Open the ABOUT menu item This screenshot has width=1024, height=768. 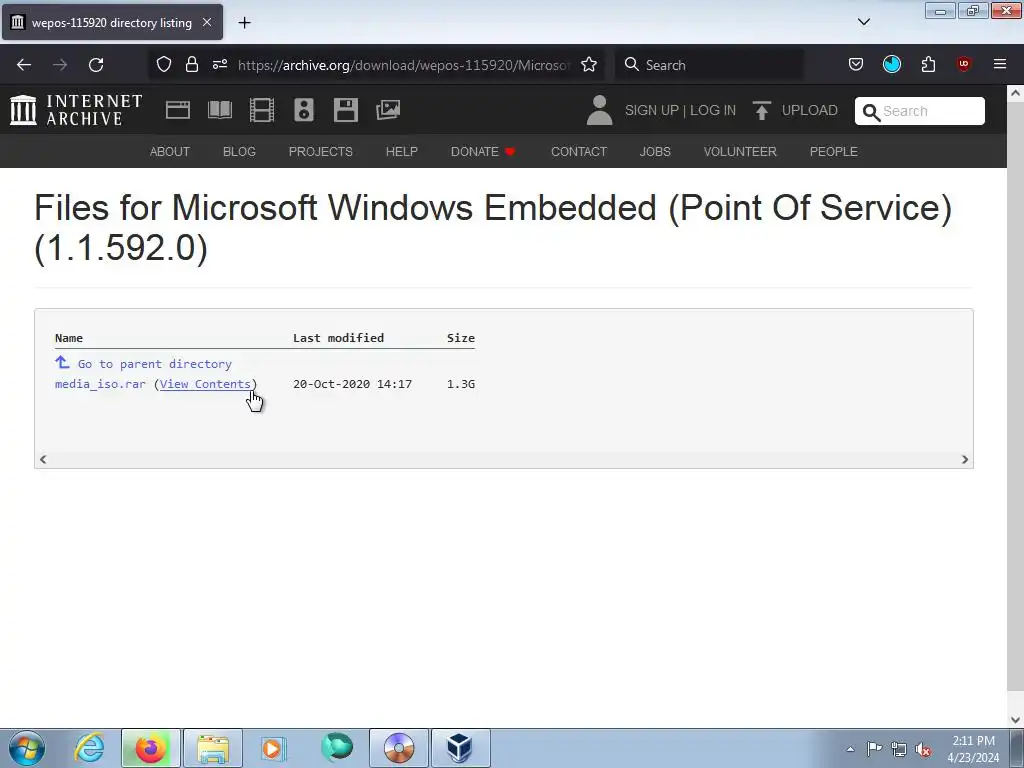click(x=170, y=152)
